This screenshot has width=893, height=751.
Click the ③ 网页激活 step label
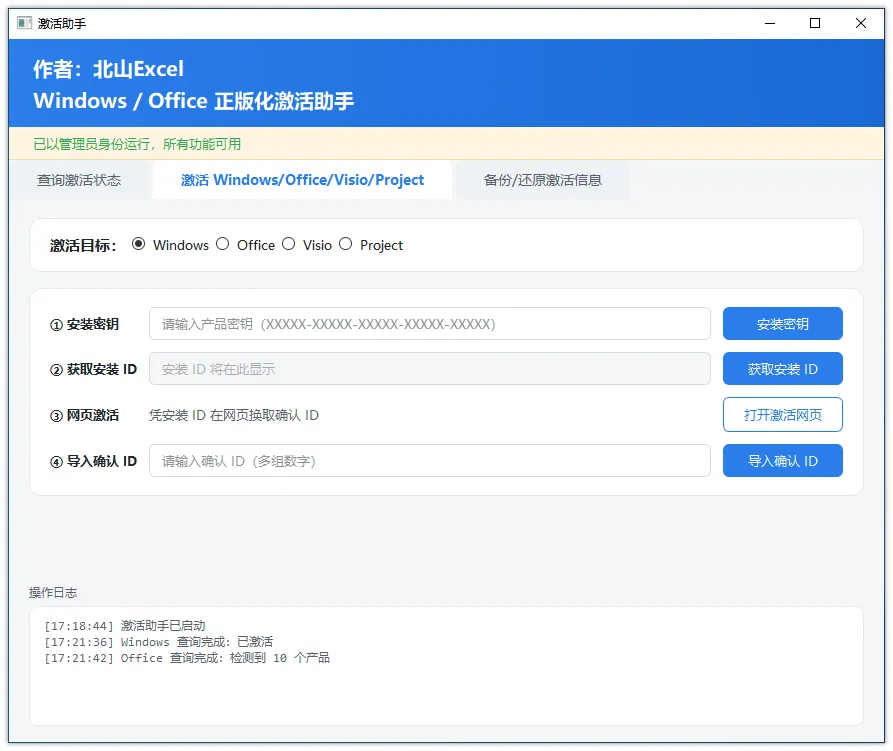[84, 415]
